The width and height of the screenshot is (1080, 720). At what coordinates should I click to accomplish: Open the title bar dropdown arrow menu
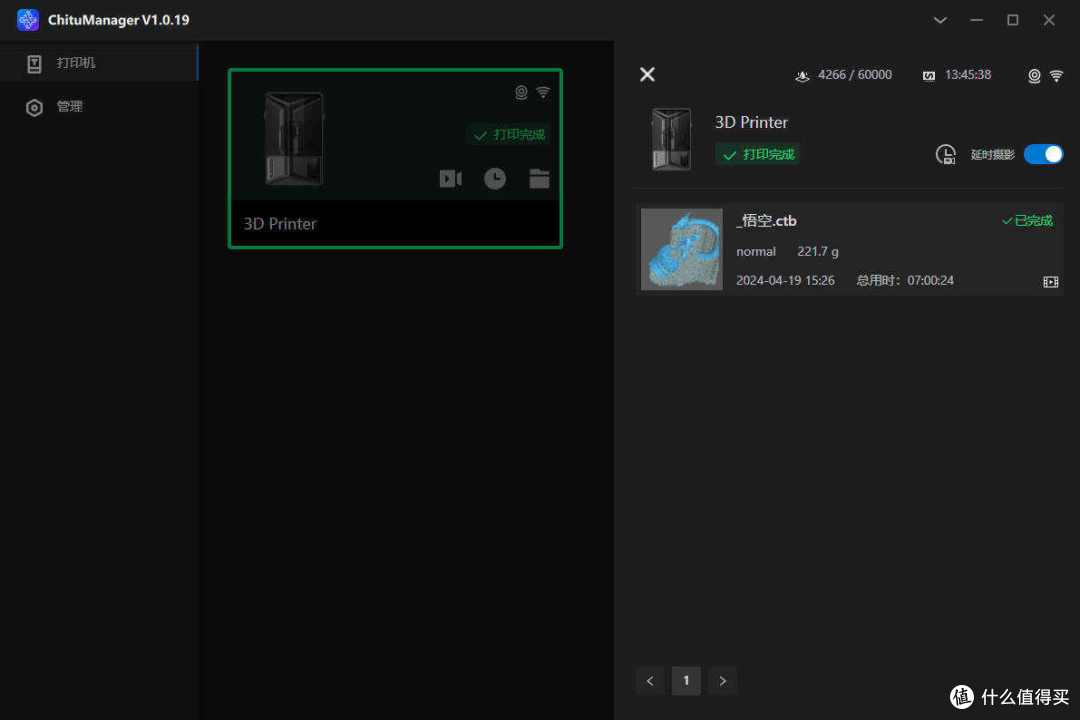(x=940, y=20)
